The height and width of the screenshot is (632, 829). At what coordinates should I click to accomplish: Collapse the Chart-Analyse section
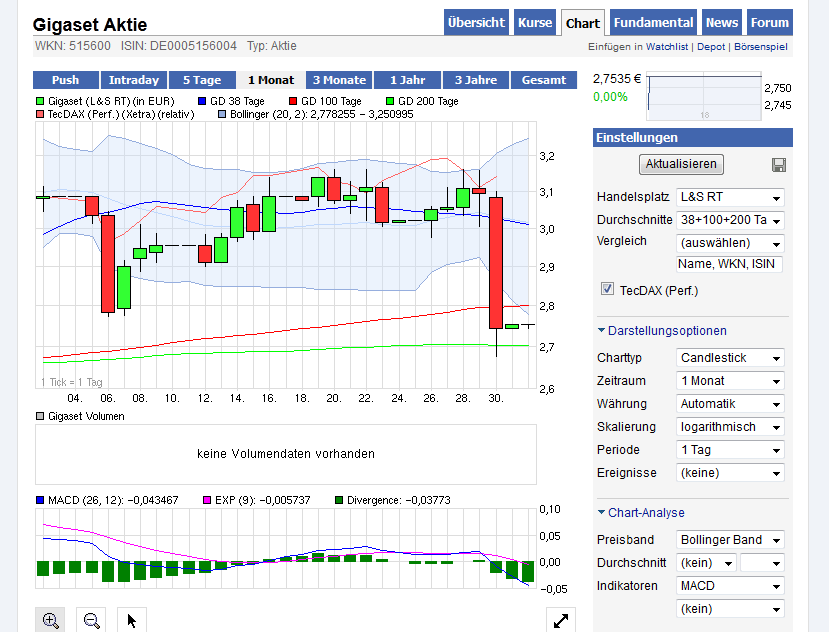[641, 512]
